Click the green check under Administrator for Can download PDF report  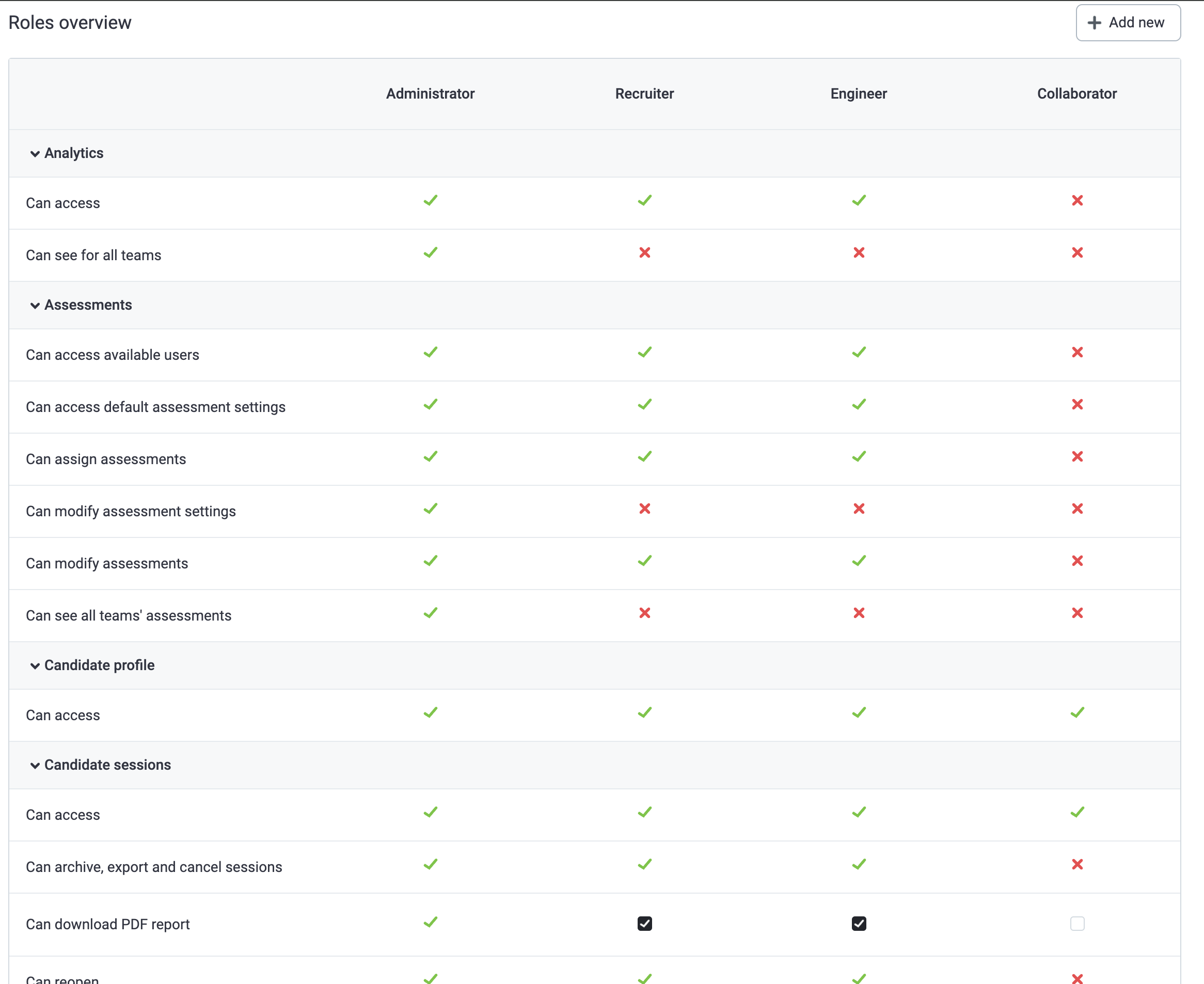[430, 922]
